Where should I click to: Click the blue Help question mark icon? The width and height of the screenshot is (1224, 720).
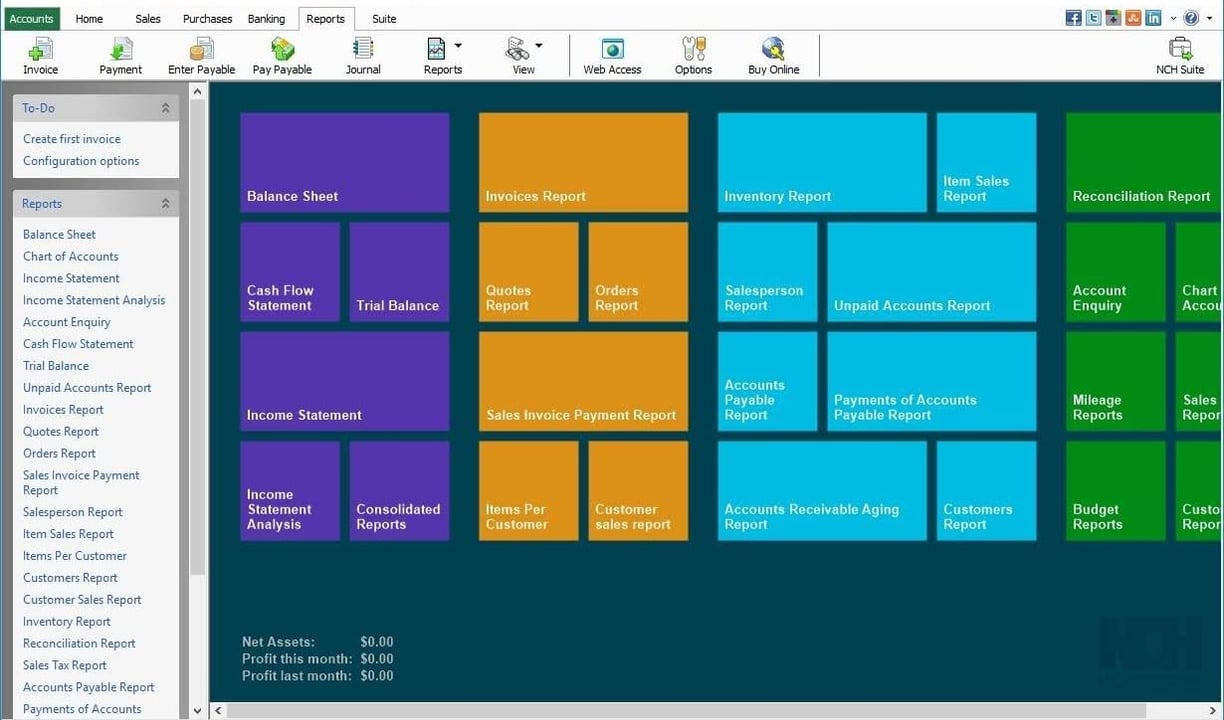pos(1191,18)
